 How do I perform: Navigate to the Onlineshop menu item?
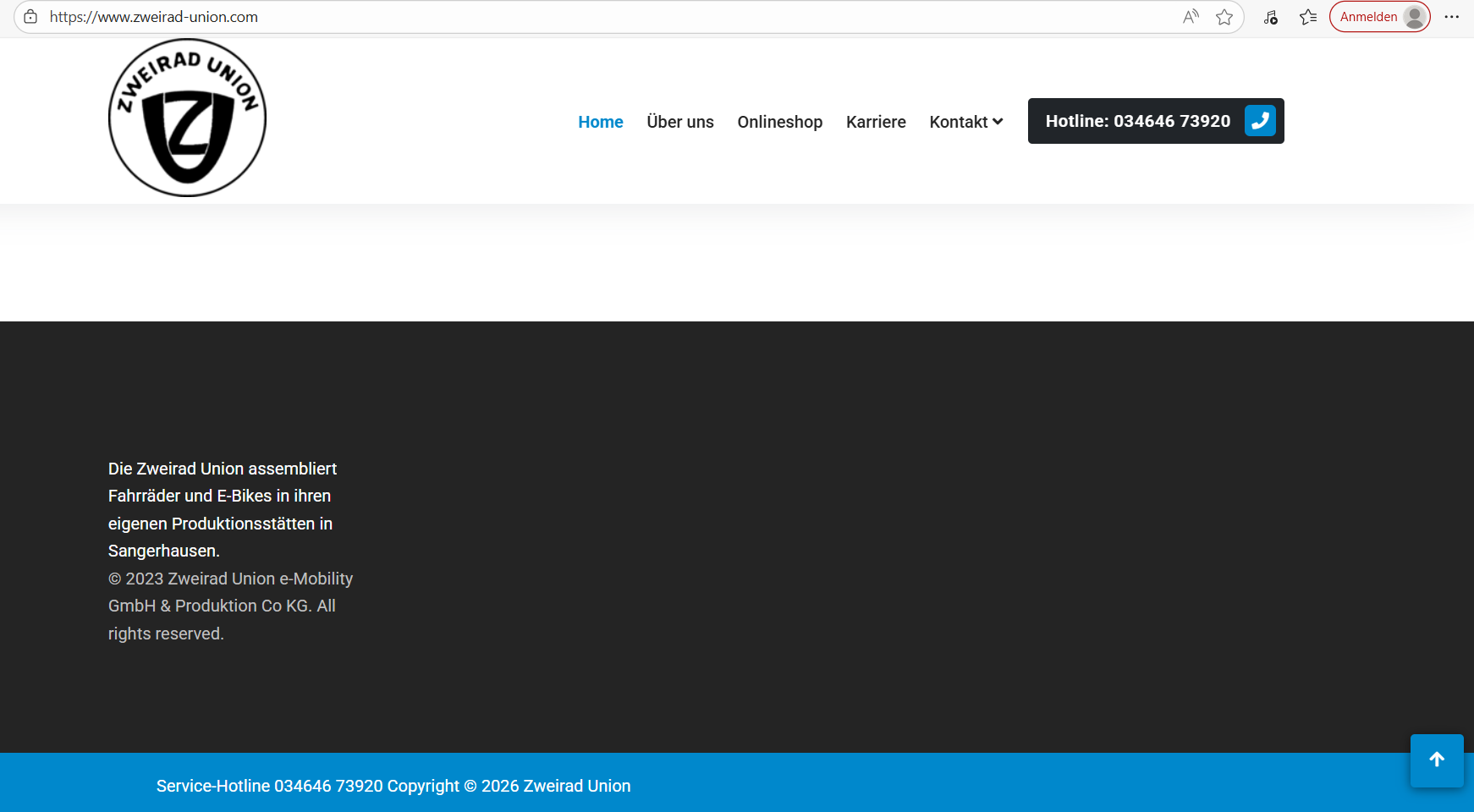point(779,121)
